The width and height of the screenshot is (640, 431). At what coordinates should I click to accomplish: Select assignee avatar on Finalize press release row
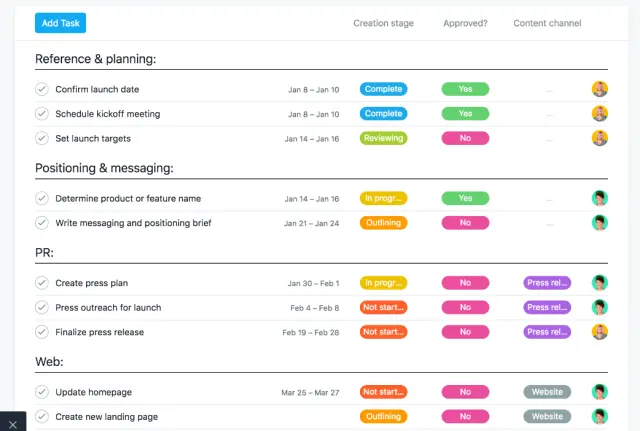click(x=599, y=332)
